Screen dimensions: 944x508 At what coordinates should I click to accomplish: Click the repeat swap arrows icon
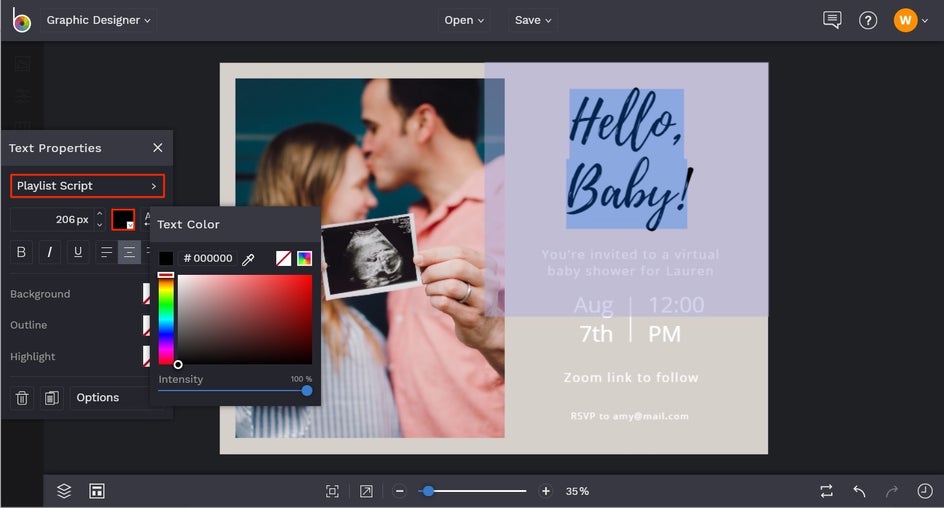coord(827,491)
